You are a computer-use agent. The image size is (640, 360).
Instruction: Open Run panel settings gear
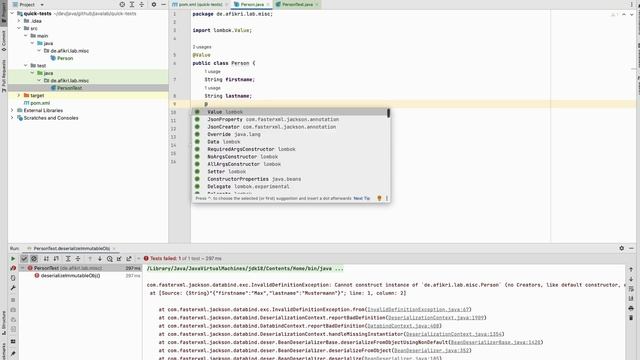tap(622, 248)
